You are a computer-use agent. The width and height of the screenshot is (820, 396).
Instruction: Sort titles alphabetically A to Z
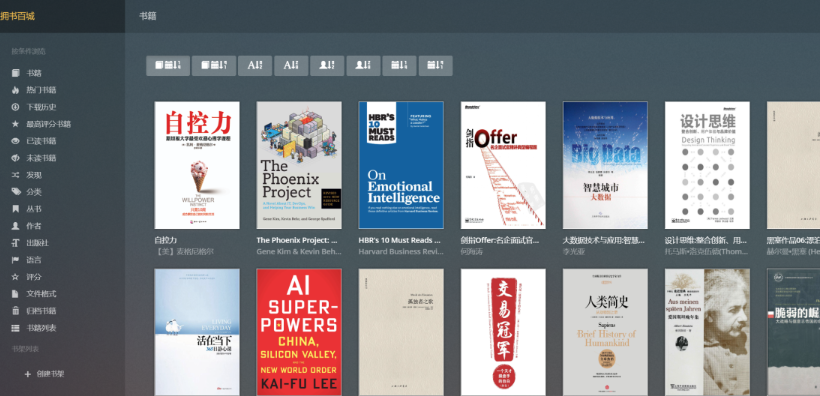pos(255,66)
